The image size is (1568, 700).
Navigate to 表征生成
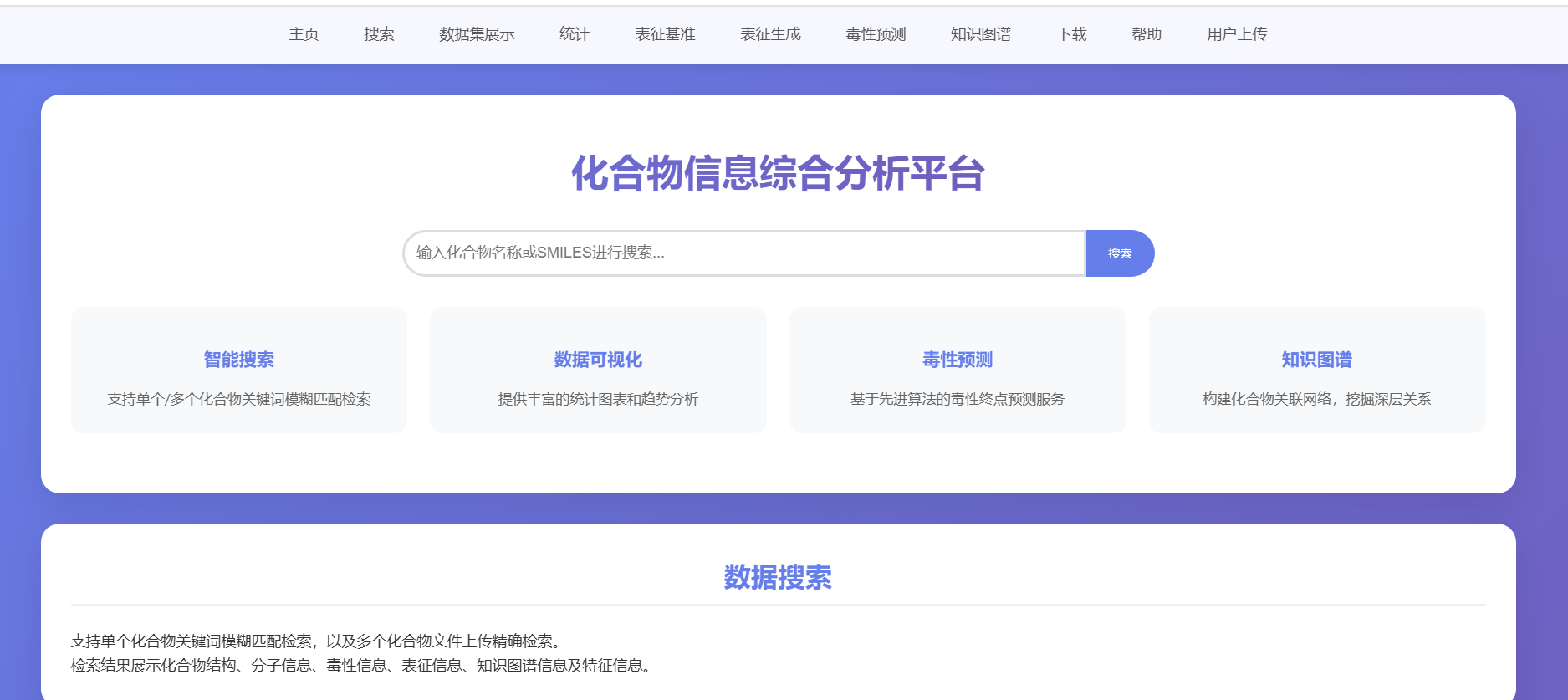pos(770,34)
